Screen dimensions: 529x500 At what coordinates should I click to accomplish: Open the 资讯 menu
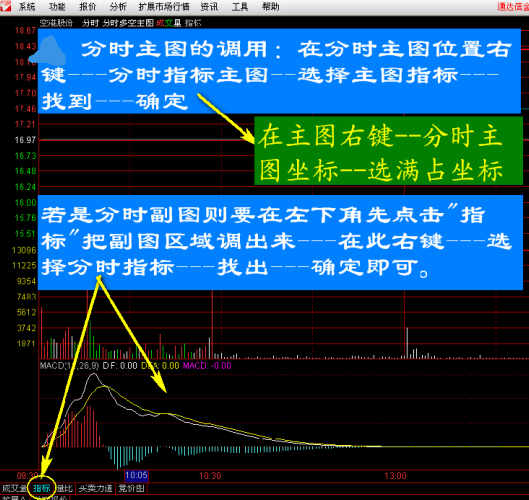click(x=209, y=7)
